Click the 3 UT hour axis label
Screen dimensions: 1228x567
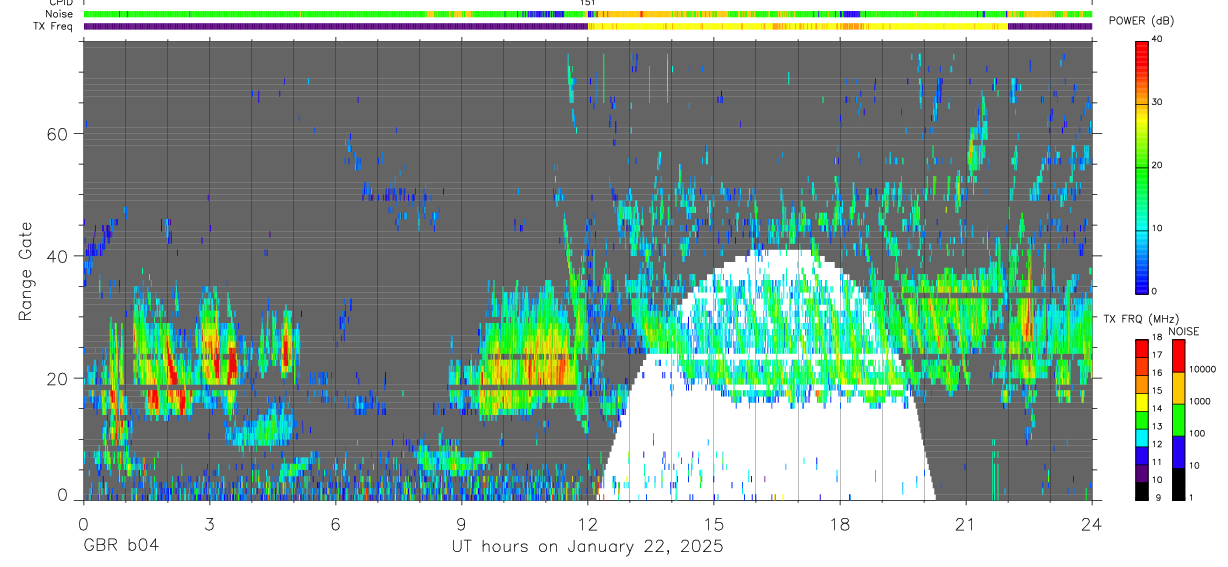coord(209,524)
